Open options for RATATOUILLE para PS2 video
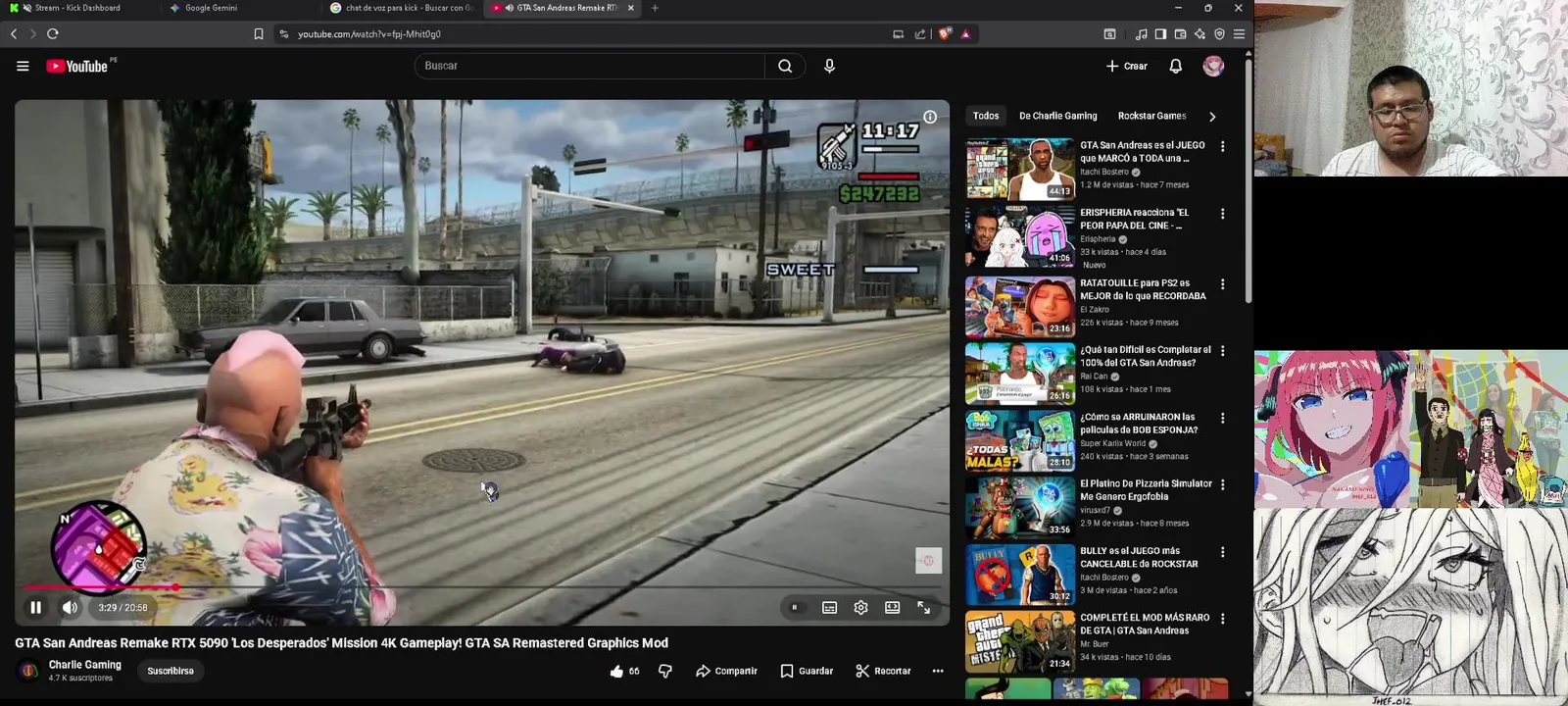This screenshot has width=1568, height=706. [1222, 284]
